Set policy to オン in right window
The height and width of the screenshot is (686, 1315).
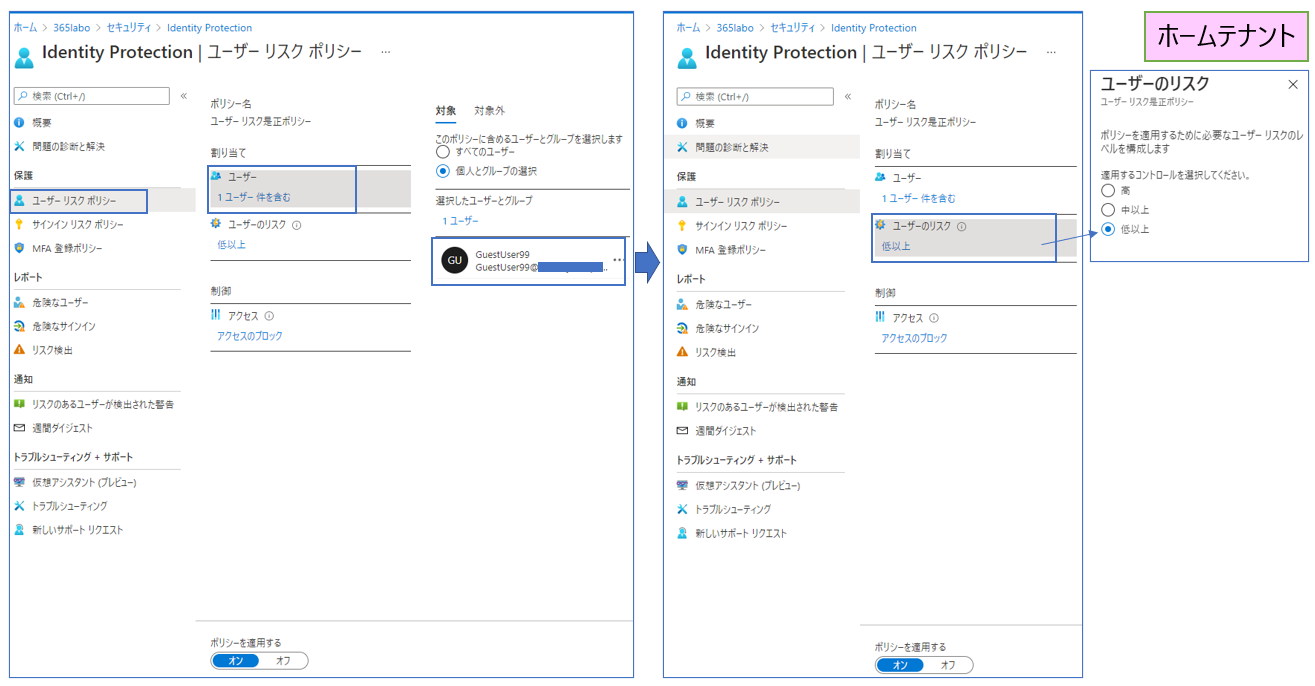pos(901,665)
